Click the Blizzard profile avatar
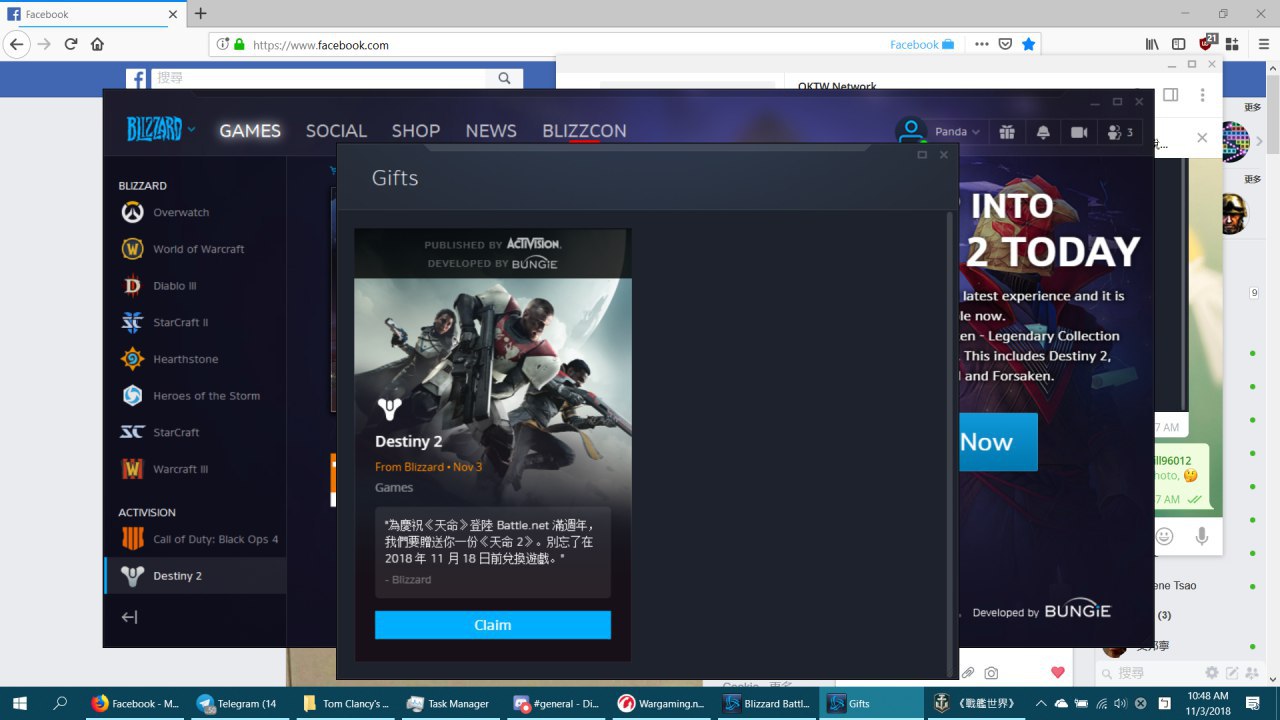The image size is (1280, 720). (x=910, y=131)
